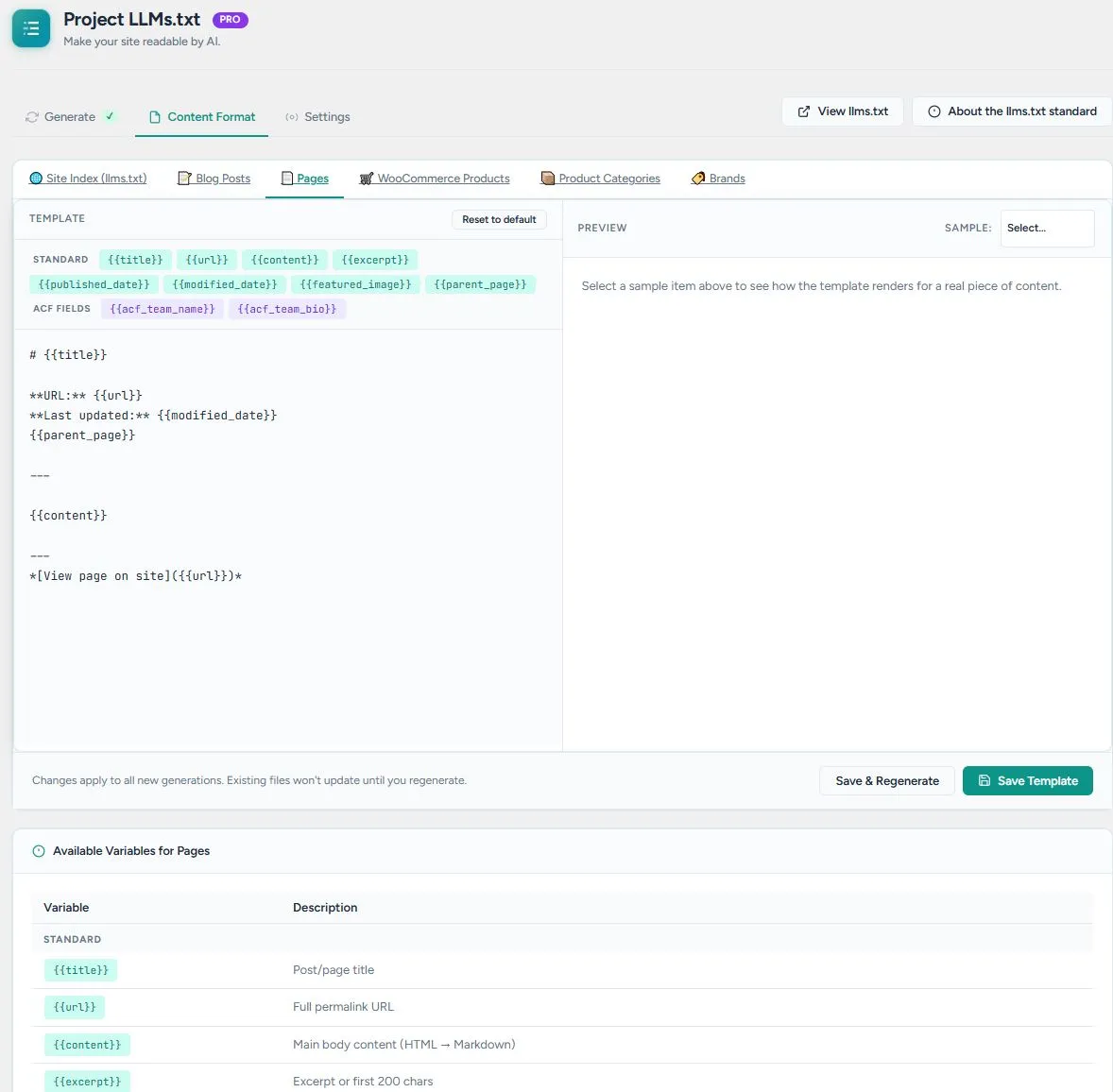The height and width of the screenshot is (1092, 1113).
Task: Click the external-link icon on View llms.txt
Action: point(803,111)
